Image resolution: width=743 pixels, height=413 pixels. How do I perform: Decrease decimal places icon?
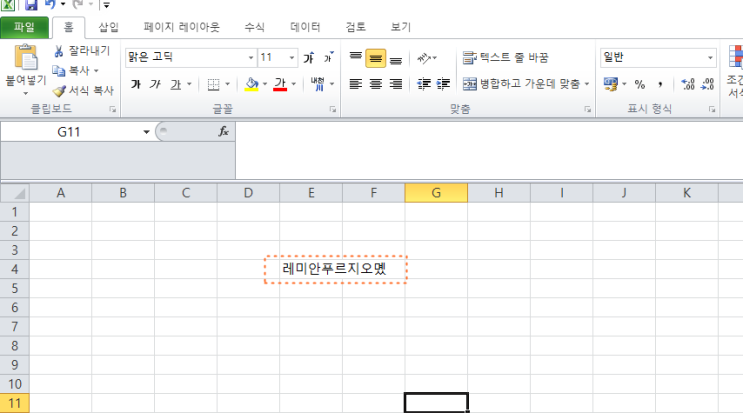pyautogui.click(x=707, y=84)
